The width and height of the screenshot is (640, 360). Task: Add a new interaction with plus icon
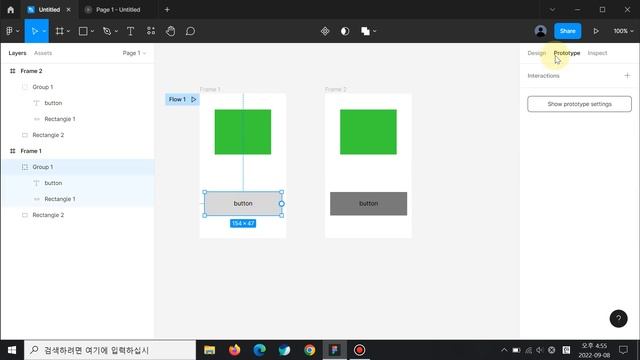click(x=627, y=76)
